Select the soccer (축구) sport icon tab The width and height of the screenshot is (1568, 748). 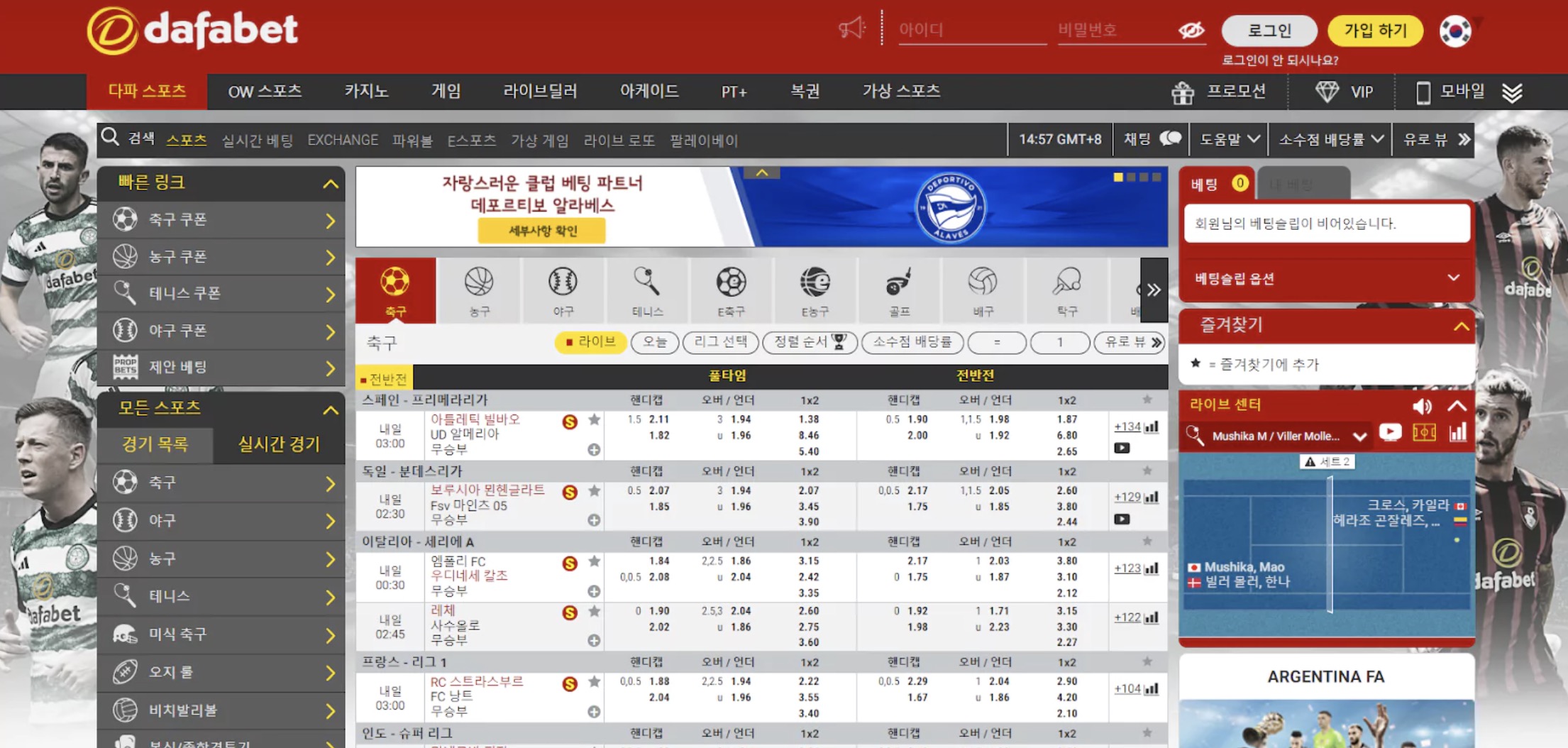395,290
